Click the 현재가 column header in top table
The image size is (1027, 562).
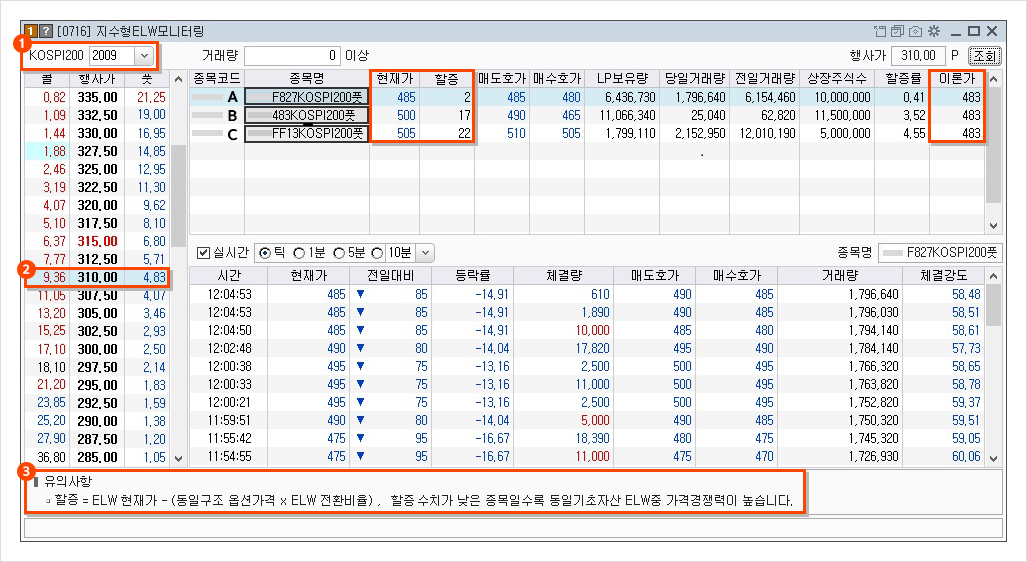[395, 79]
